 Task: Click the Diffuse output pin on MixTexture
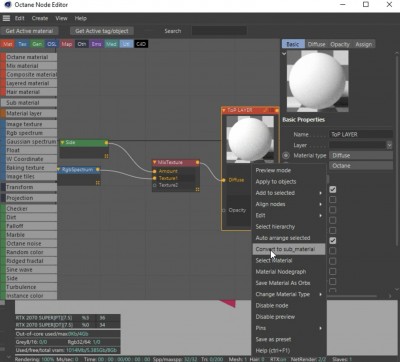coord(198,163)
